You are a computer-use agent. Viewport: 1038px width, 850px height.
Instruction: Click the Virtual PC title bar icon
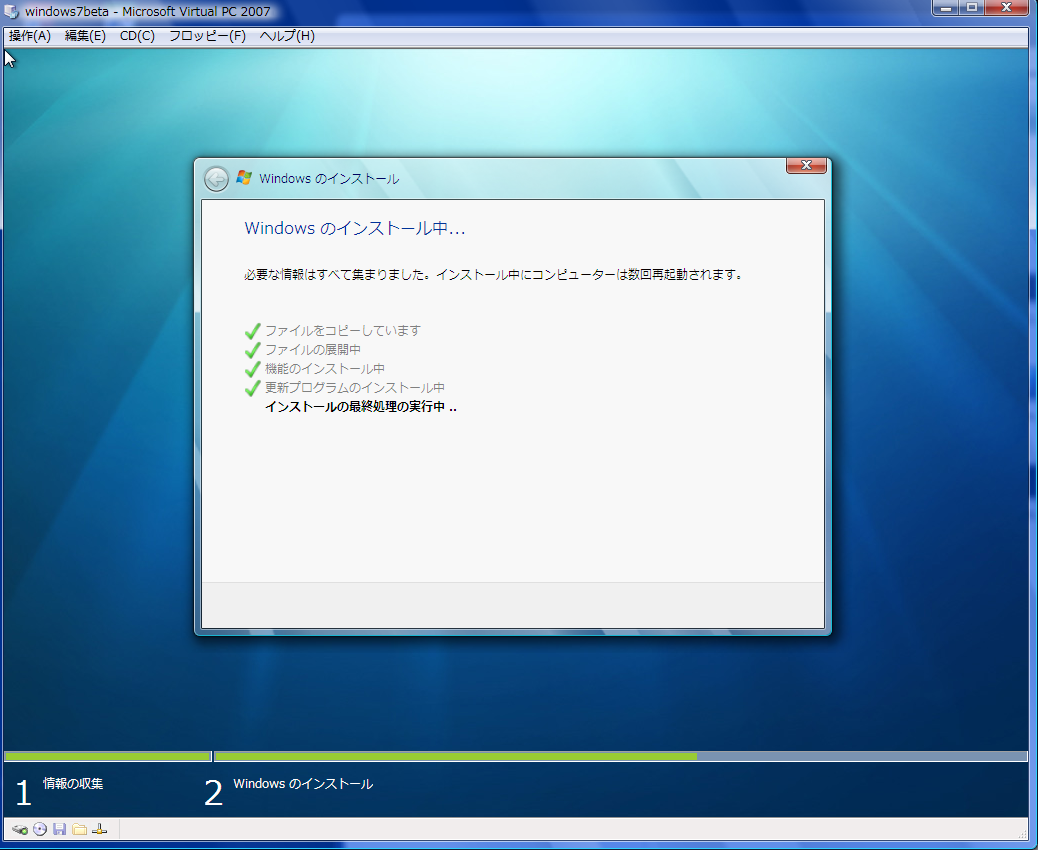coord(11,11)
